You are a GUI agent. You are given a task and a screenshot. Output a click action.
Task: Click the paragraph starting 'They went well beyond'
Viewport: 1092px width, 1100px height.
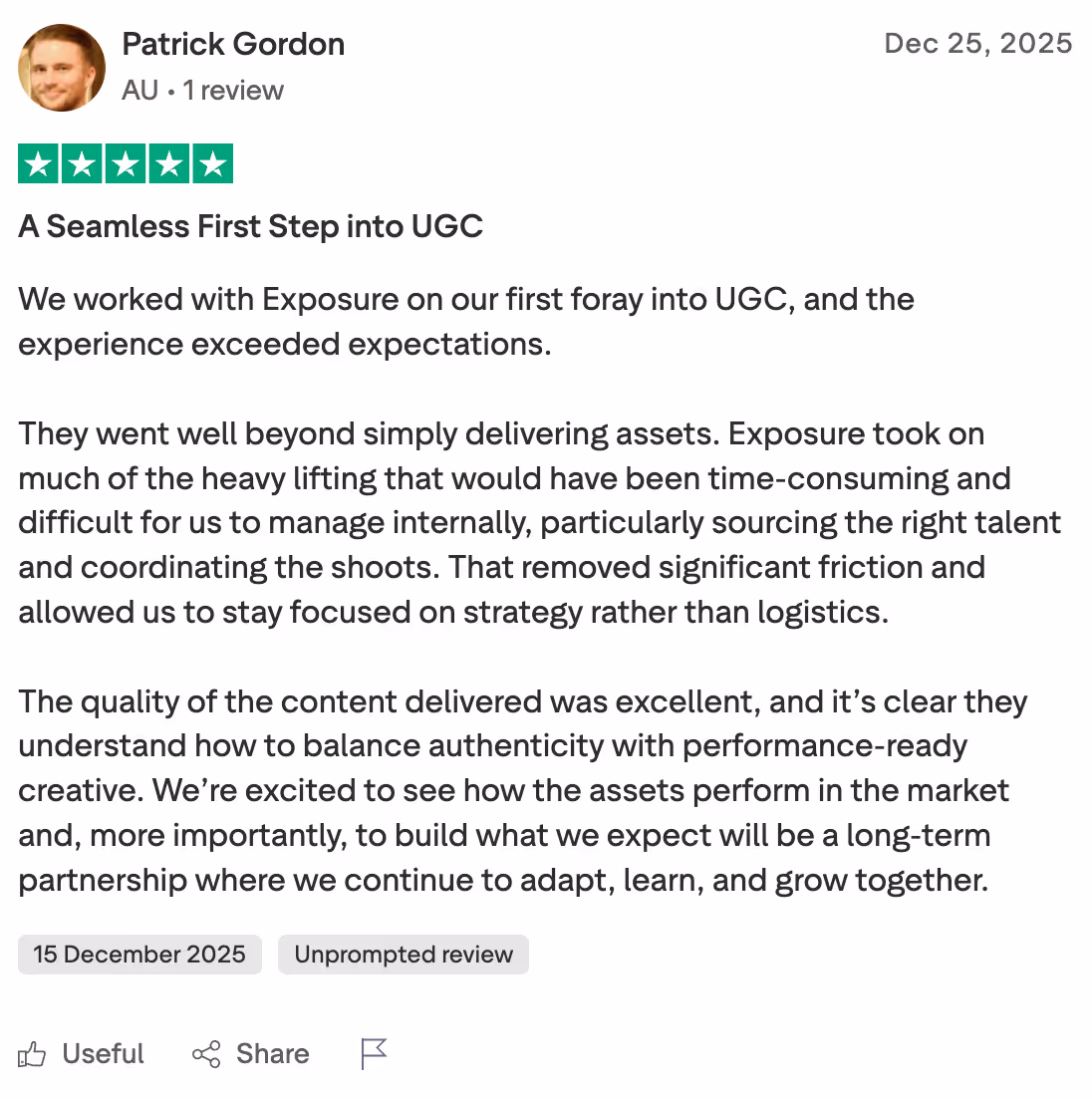pyautogui.click(x=540, y=523)
